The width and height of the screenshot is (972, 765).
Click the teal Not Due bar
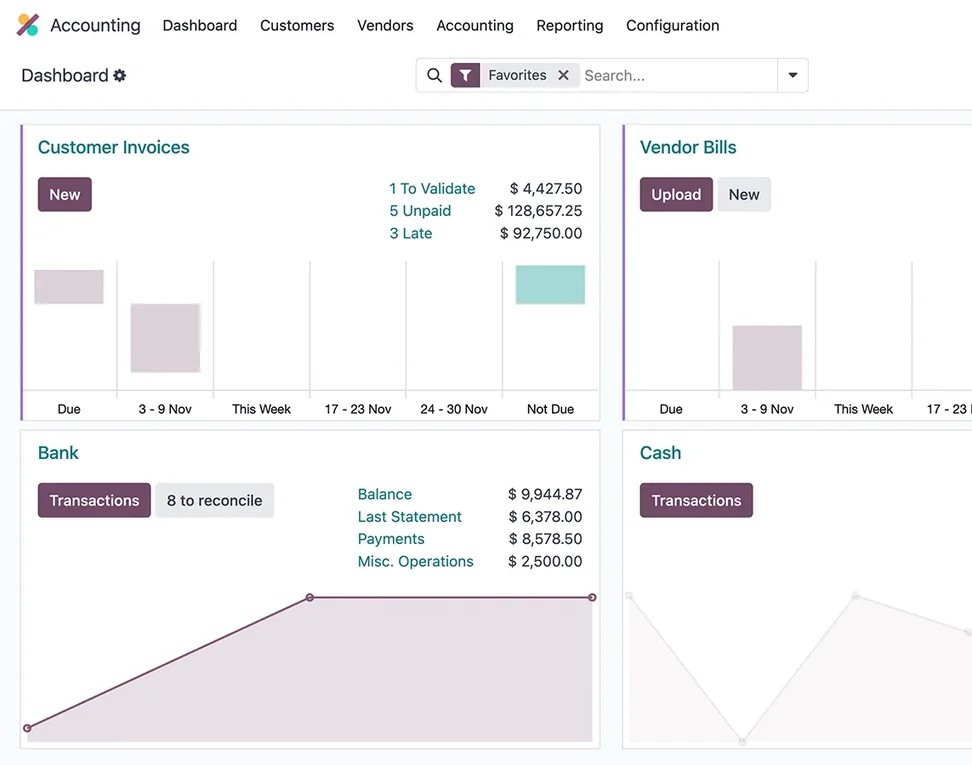(x=550, y=285)
